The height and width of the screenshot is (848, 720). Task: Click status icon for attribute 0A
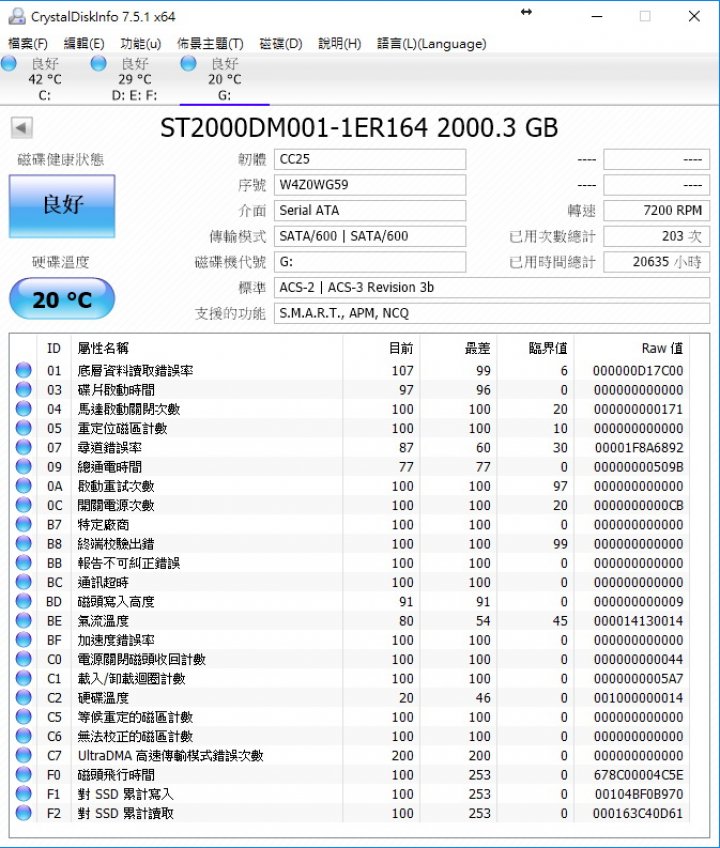pyautogui.click(x=23, y=486)
